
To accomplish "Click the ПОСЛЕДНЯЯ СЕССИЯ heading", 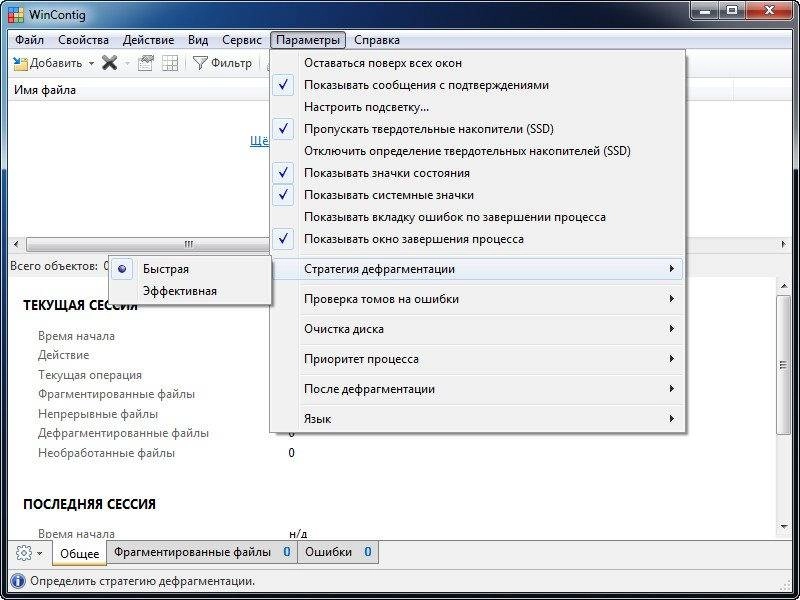I will (x=89, y=504).
